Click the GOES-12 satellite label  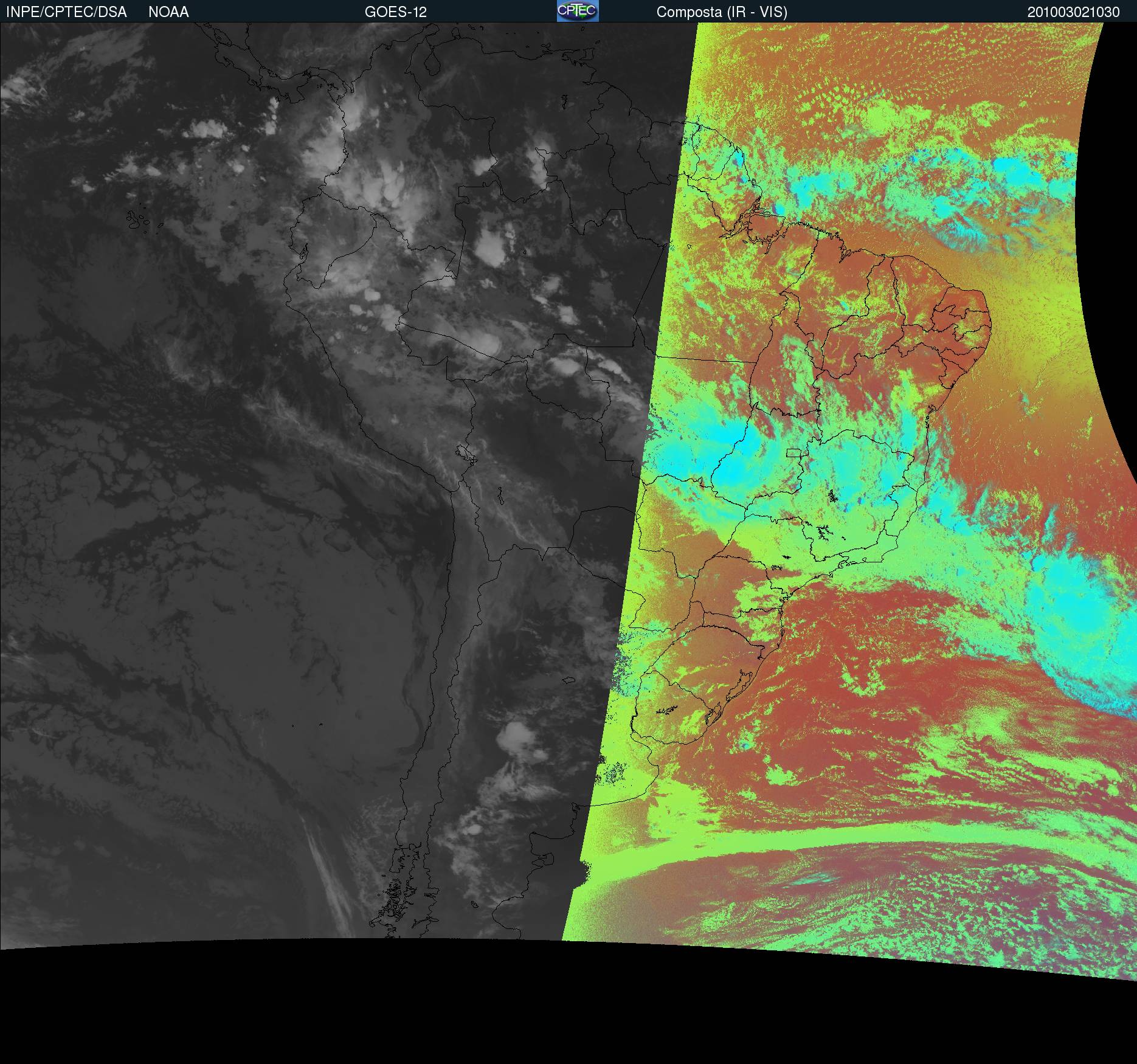click(x=396, y=12)
